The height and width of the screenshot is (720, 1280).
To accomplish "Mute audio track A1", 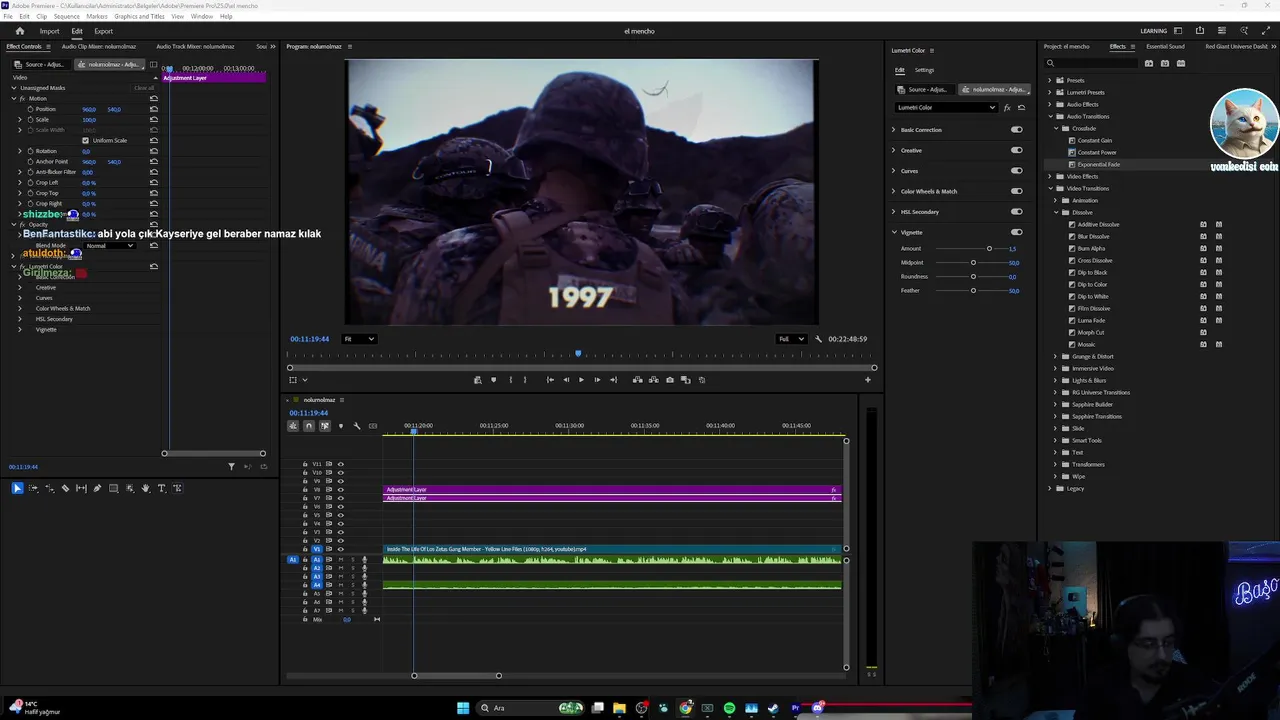I will [x=341, y=559].
